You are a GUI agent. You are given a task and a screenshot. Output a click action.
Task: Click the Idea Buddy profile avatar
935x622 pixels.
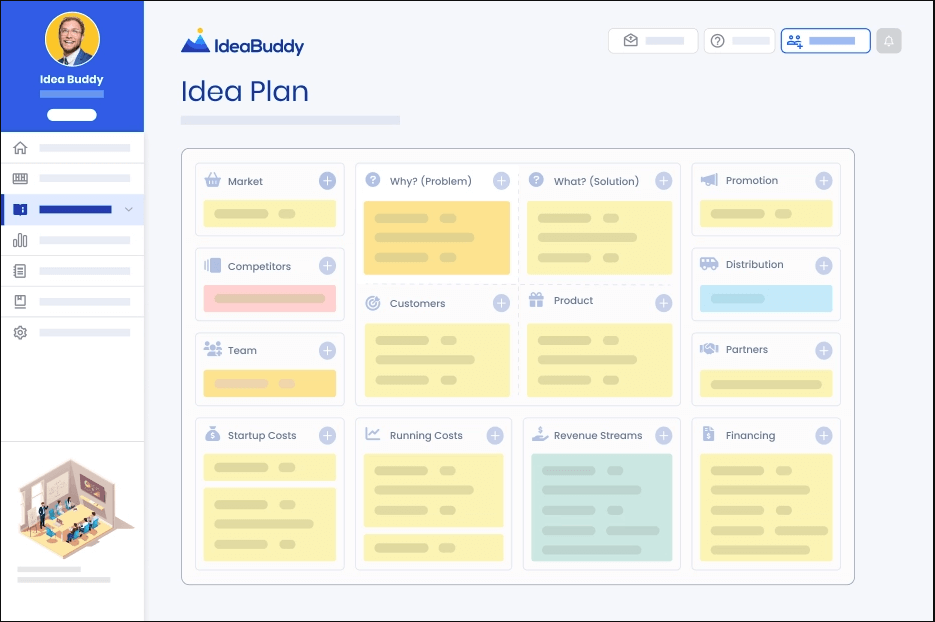click(71, 39)
